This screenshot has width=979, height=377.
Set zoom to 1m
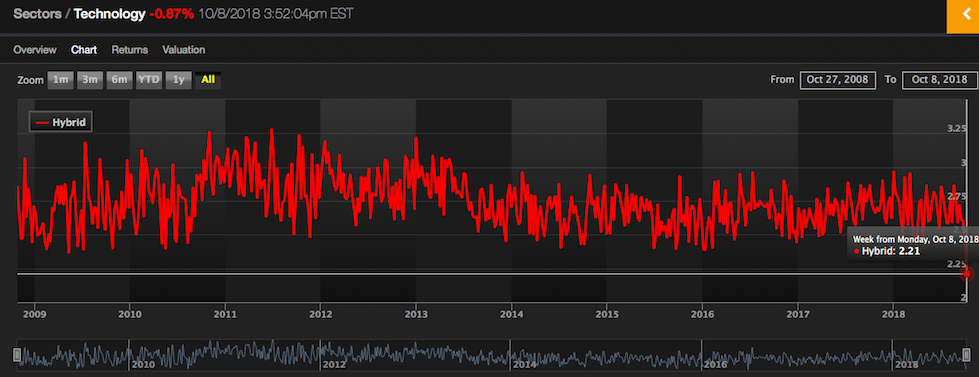pyautogui.click(x=61, y=80)
